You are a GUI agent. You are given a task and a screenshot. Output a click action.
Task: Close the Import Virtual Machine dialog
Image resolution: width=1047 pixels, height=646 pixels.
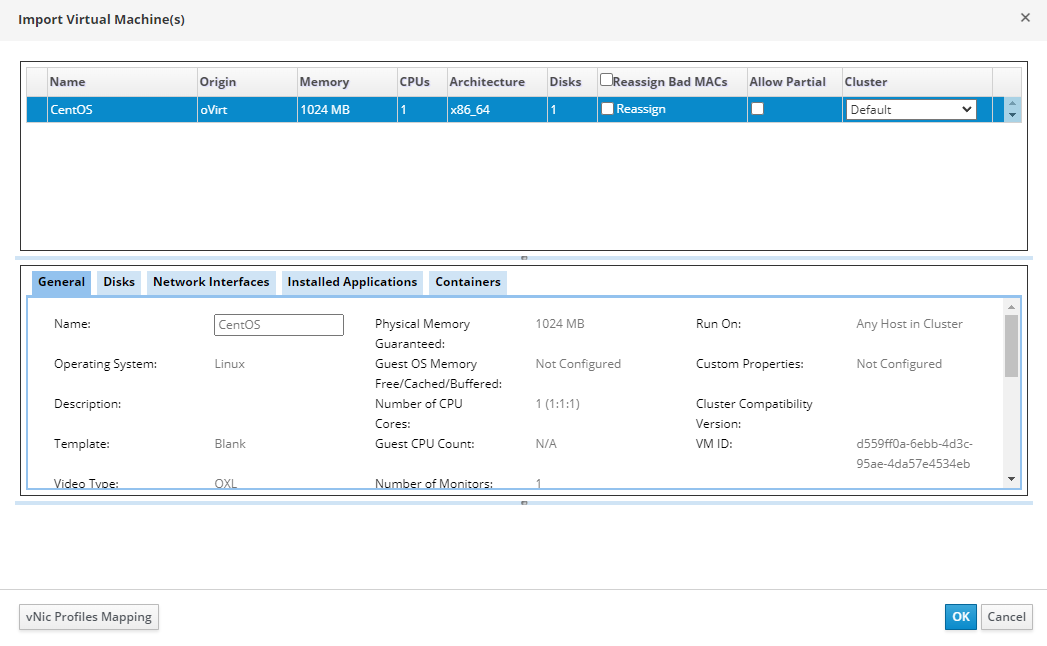pyautogui.click(x=1025, y=17)
